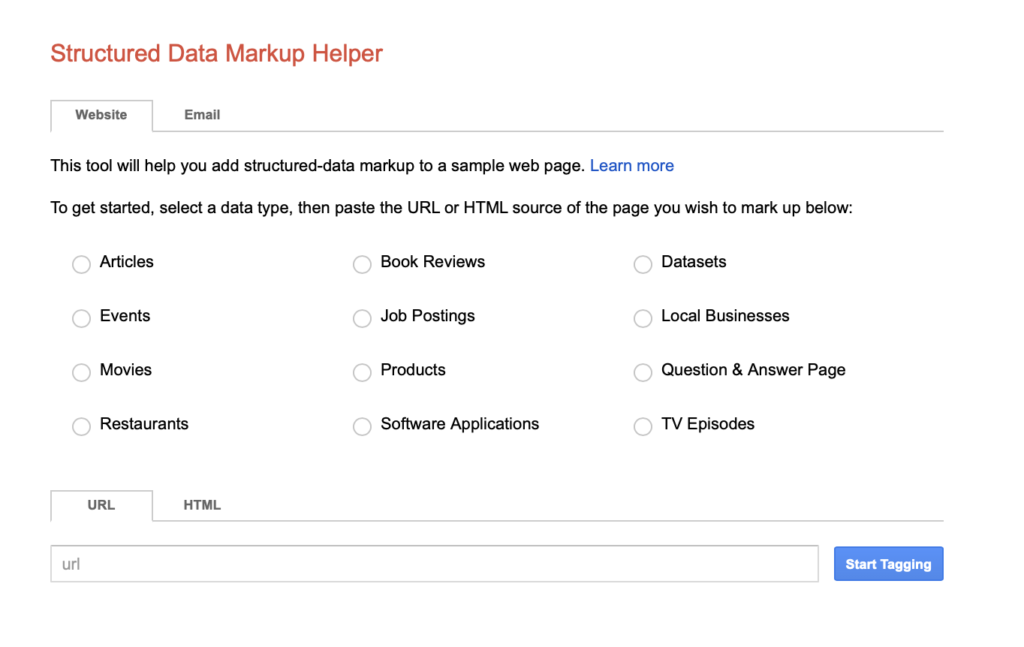
Task: Switch to the Email tab
Action: click(x=201, y=115)
